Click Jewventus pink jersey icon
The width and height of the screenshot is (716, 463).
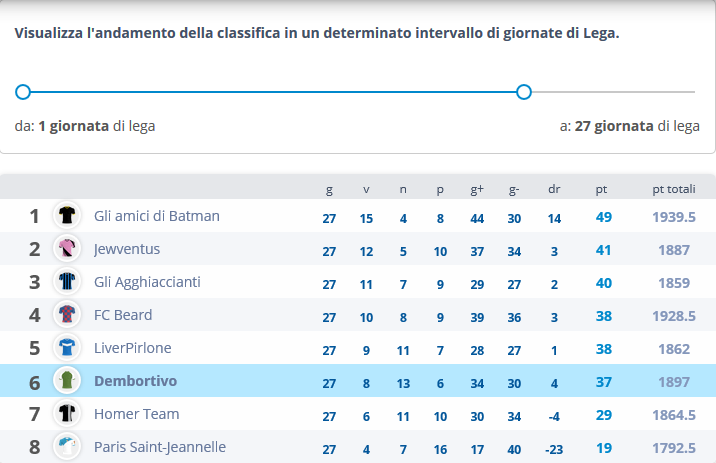tap(67, 248)
